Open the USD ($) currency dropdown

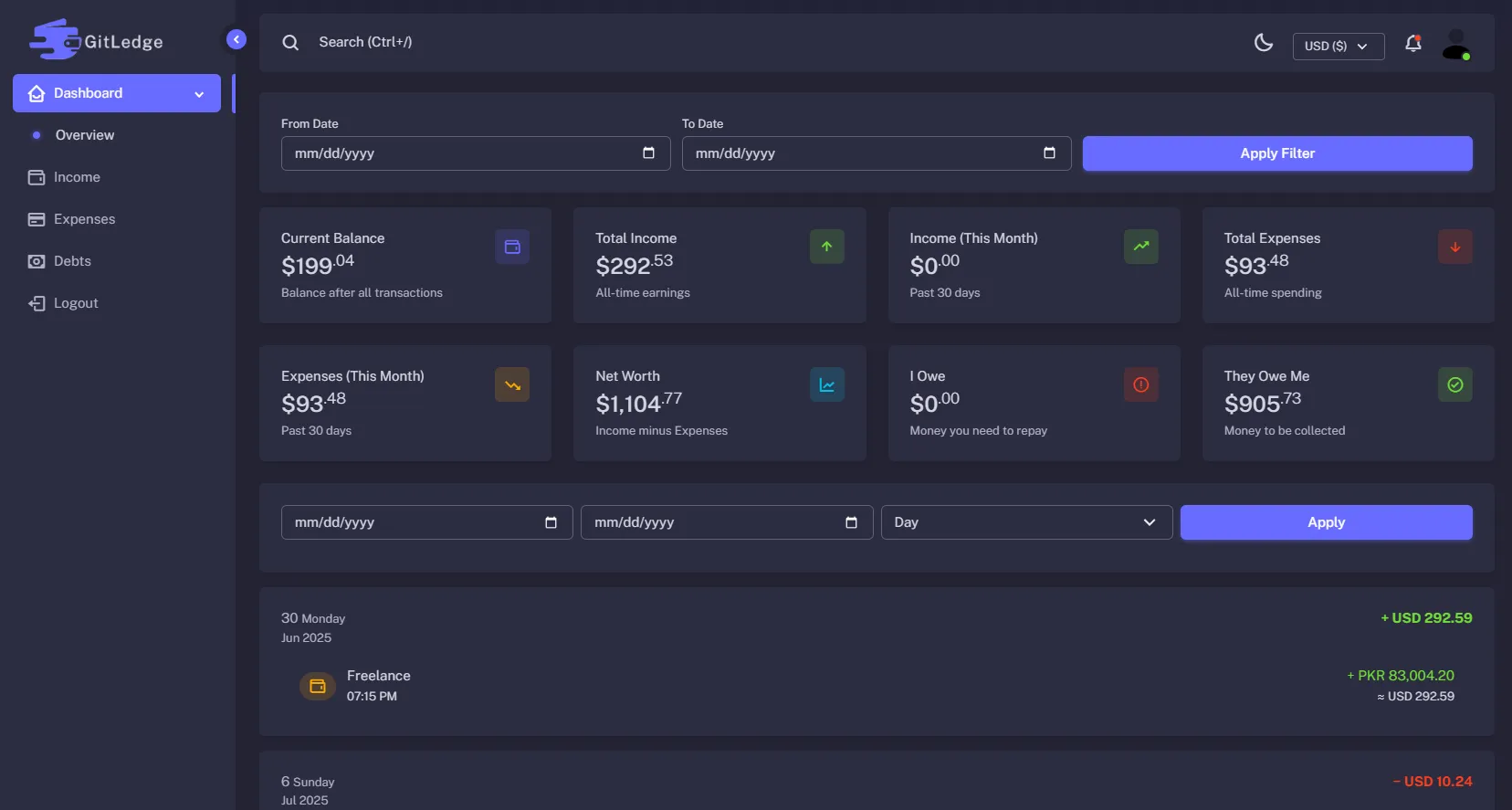1338,46
